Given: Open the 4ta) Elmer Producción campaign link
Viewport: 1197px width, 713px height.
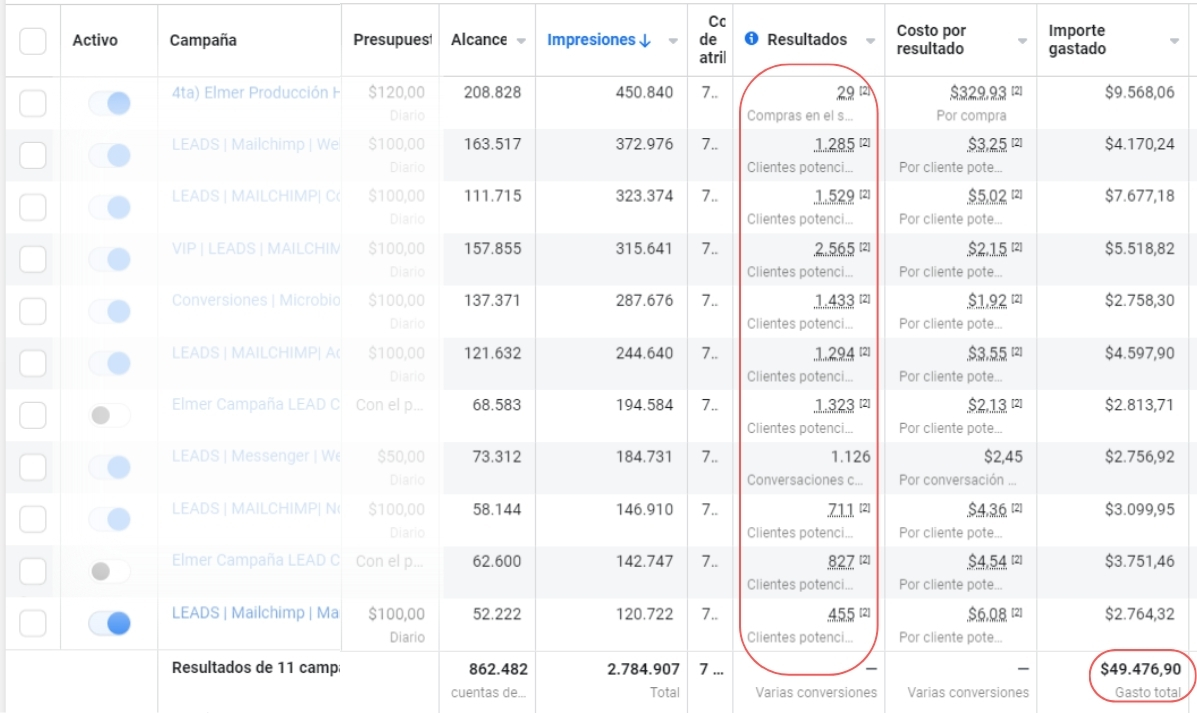Looking at the screenshot, I should point(255,93).
